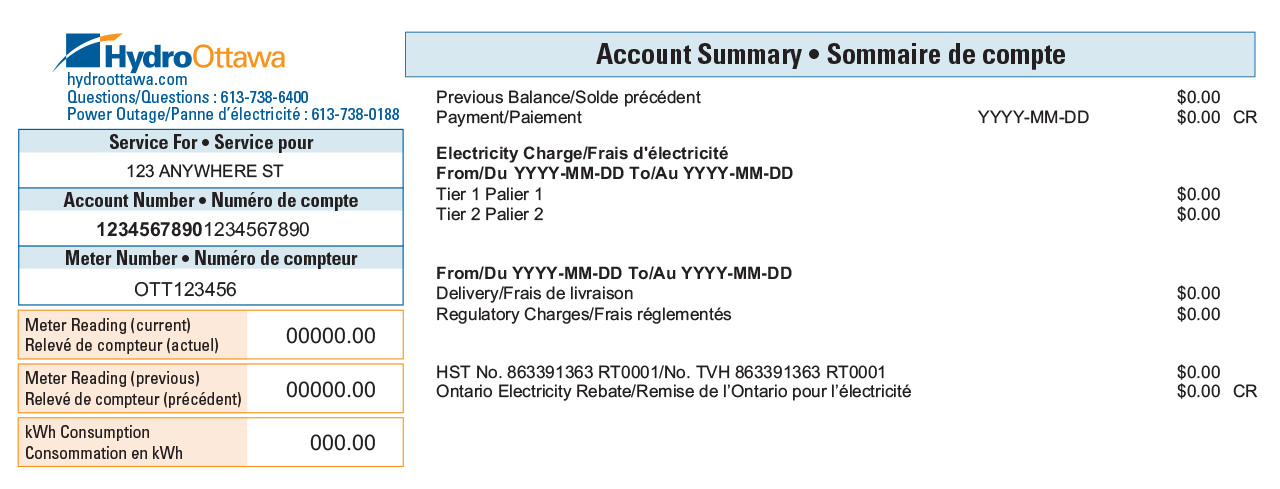Select the Tier 1 Palier 1 amount
This screenshot has width=1280, height=489.
click(1199, 194)
